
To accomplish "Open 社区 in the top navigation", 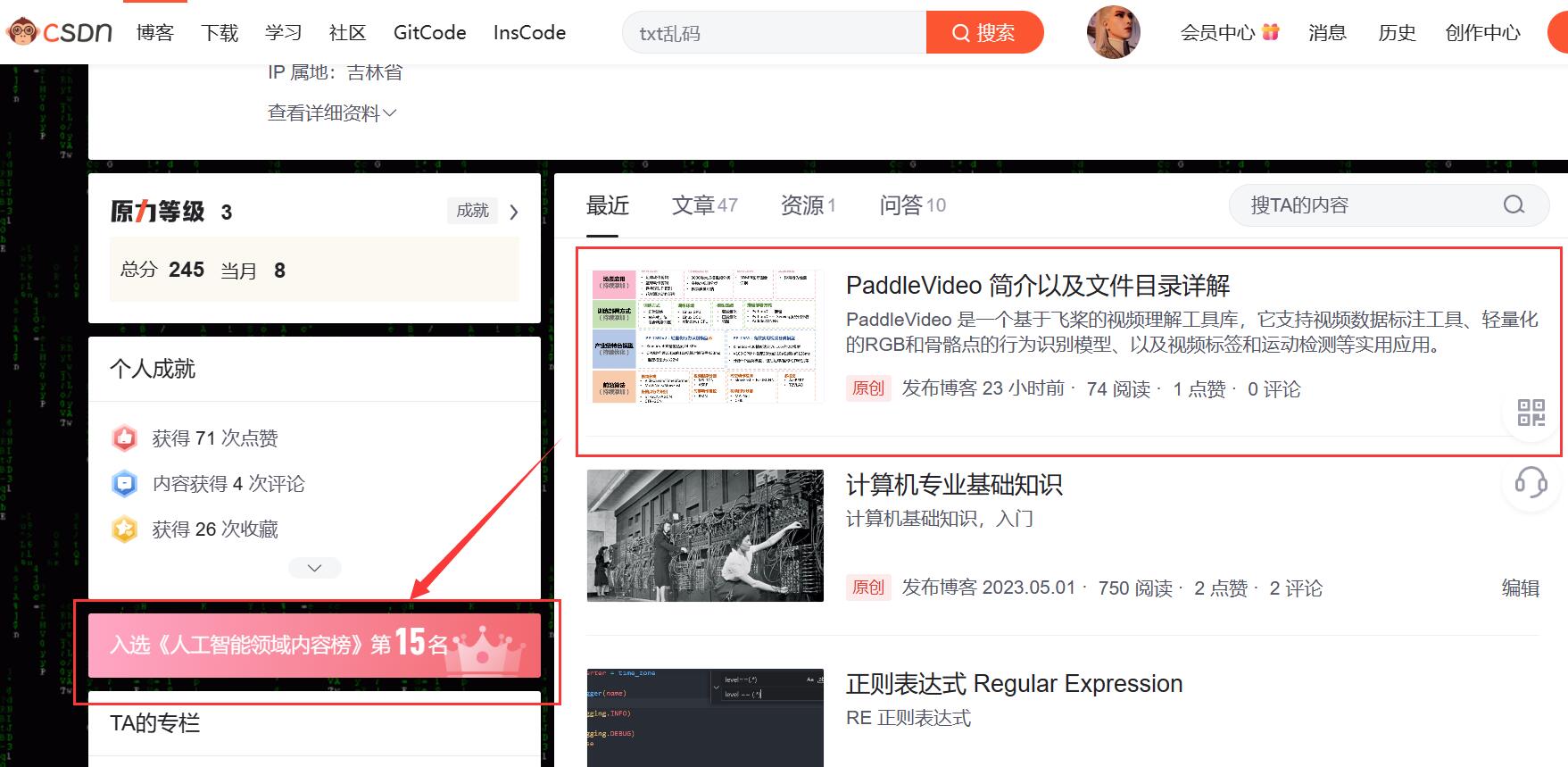I will coord(348,32).
